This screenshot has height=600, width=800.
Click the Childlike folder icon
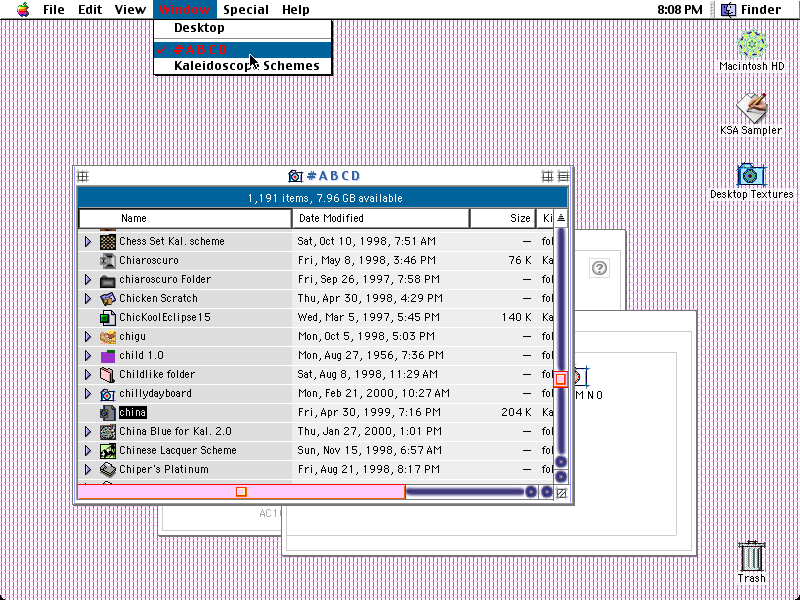coord(108,374)
